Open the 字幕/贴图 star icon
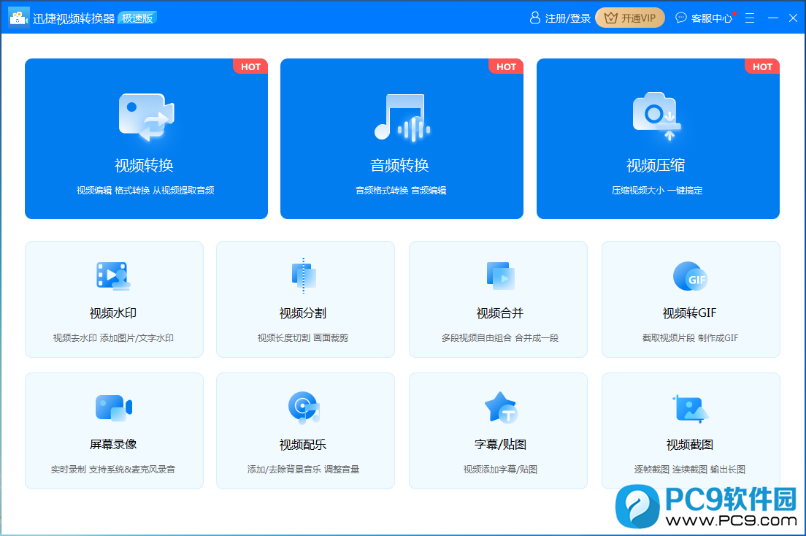 [x=501, y=407]
